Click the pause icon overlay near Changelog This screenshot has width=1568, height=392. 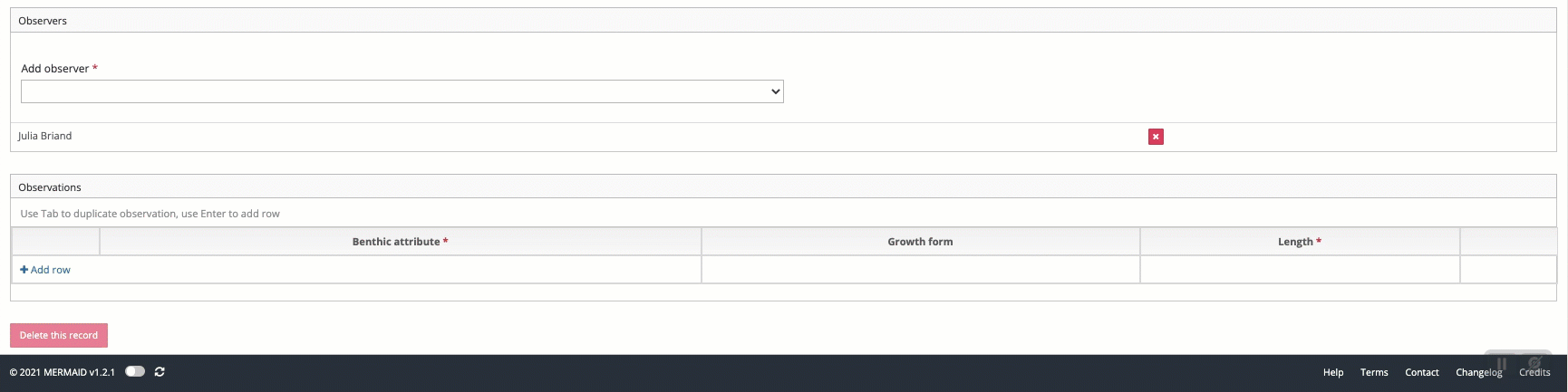pos(1502,364)
